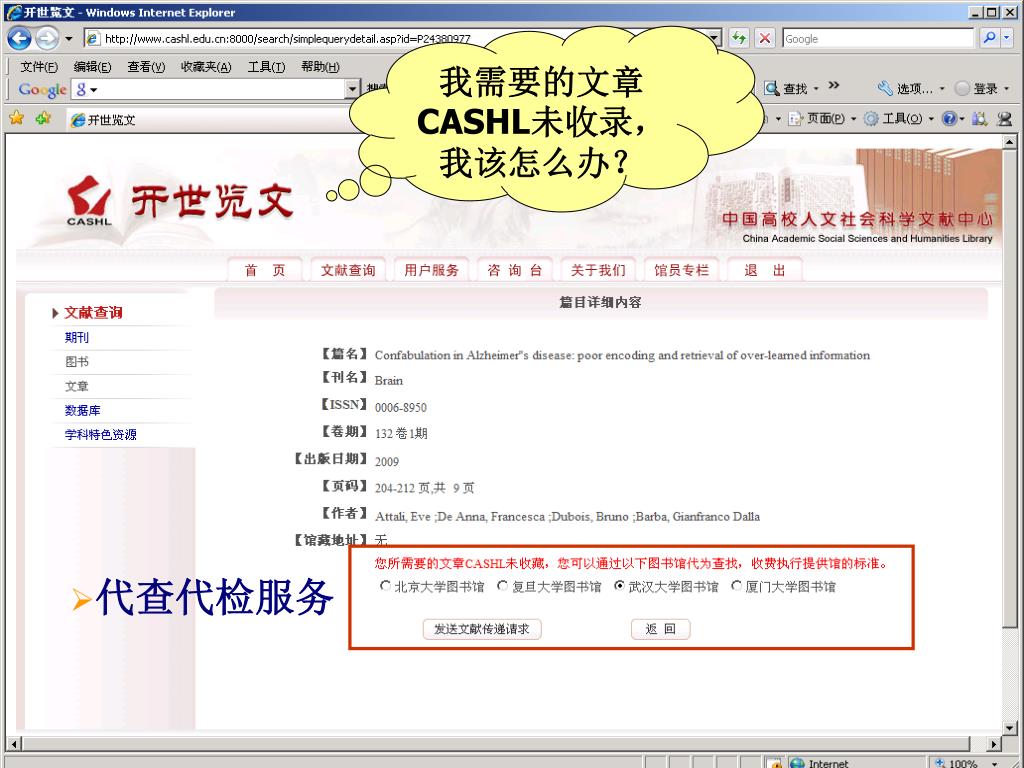Collapse the 文献查询 sidebar heading arrow
The width and height of the screenshot is (1024, 768).
[x=56, y=313]
